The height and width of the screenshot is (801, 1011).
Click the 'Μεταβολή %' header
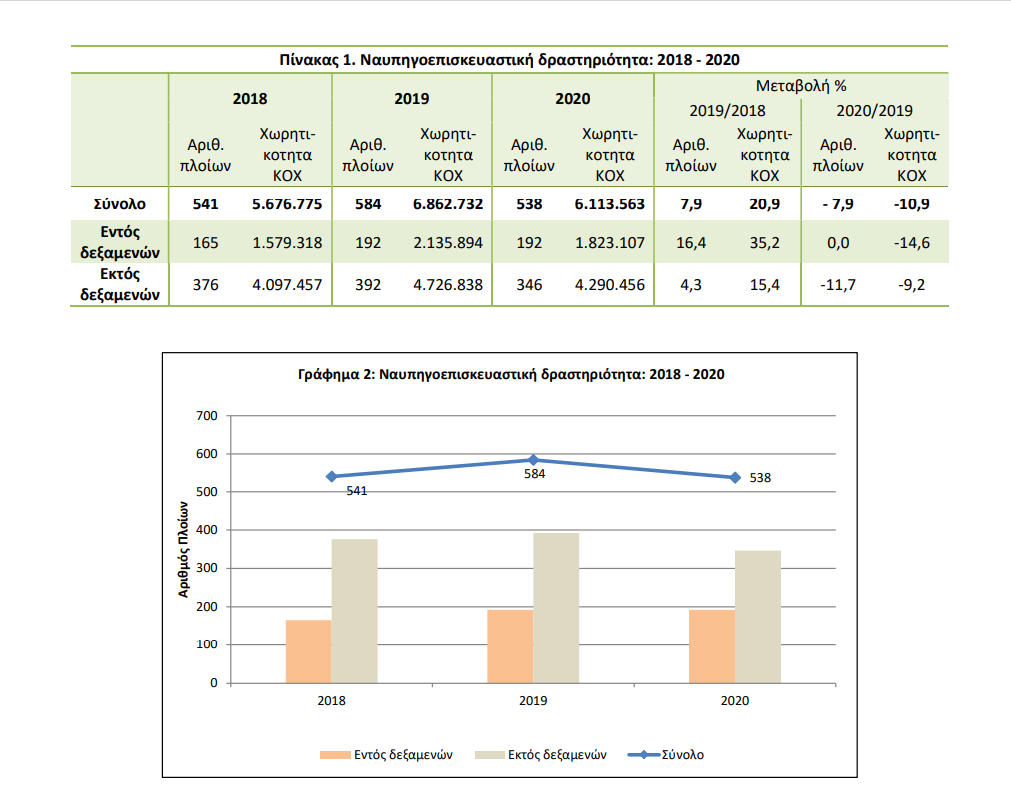tap(801, 86)
